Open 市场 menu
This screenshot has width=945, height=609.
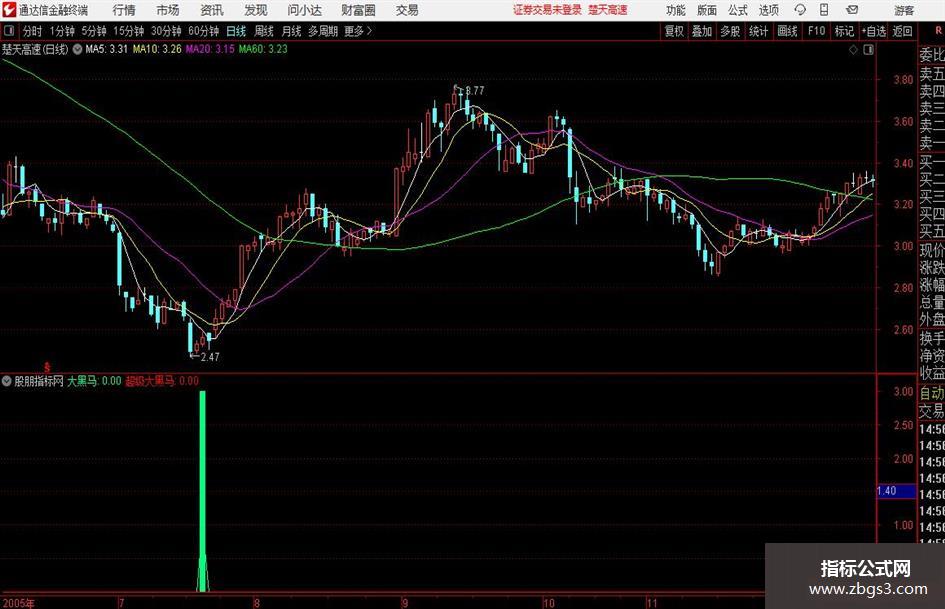point(168,10)
